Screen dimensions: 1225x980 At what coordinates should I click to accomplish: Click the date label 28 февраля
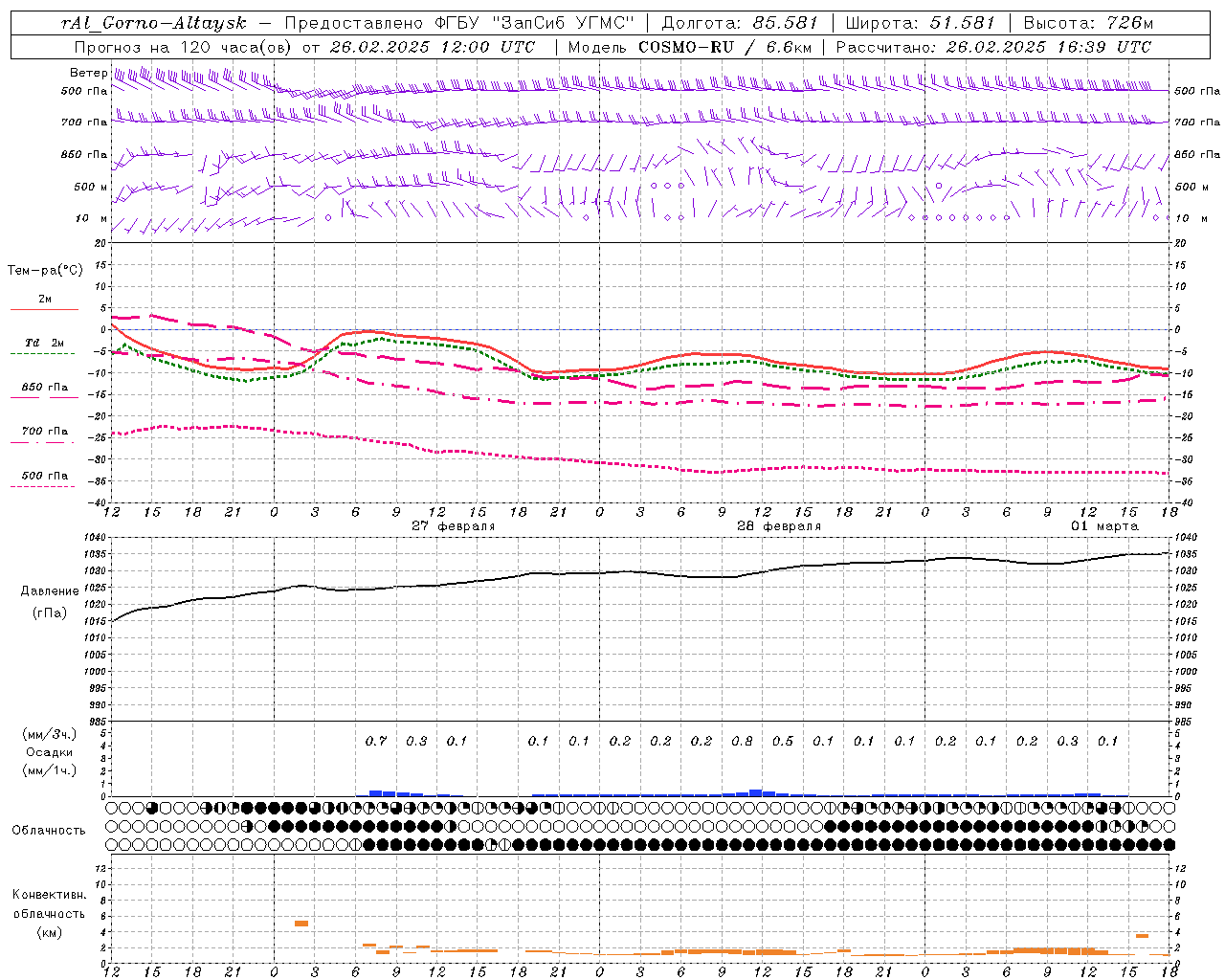tap(779, 526)
